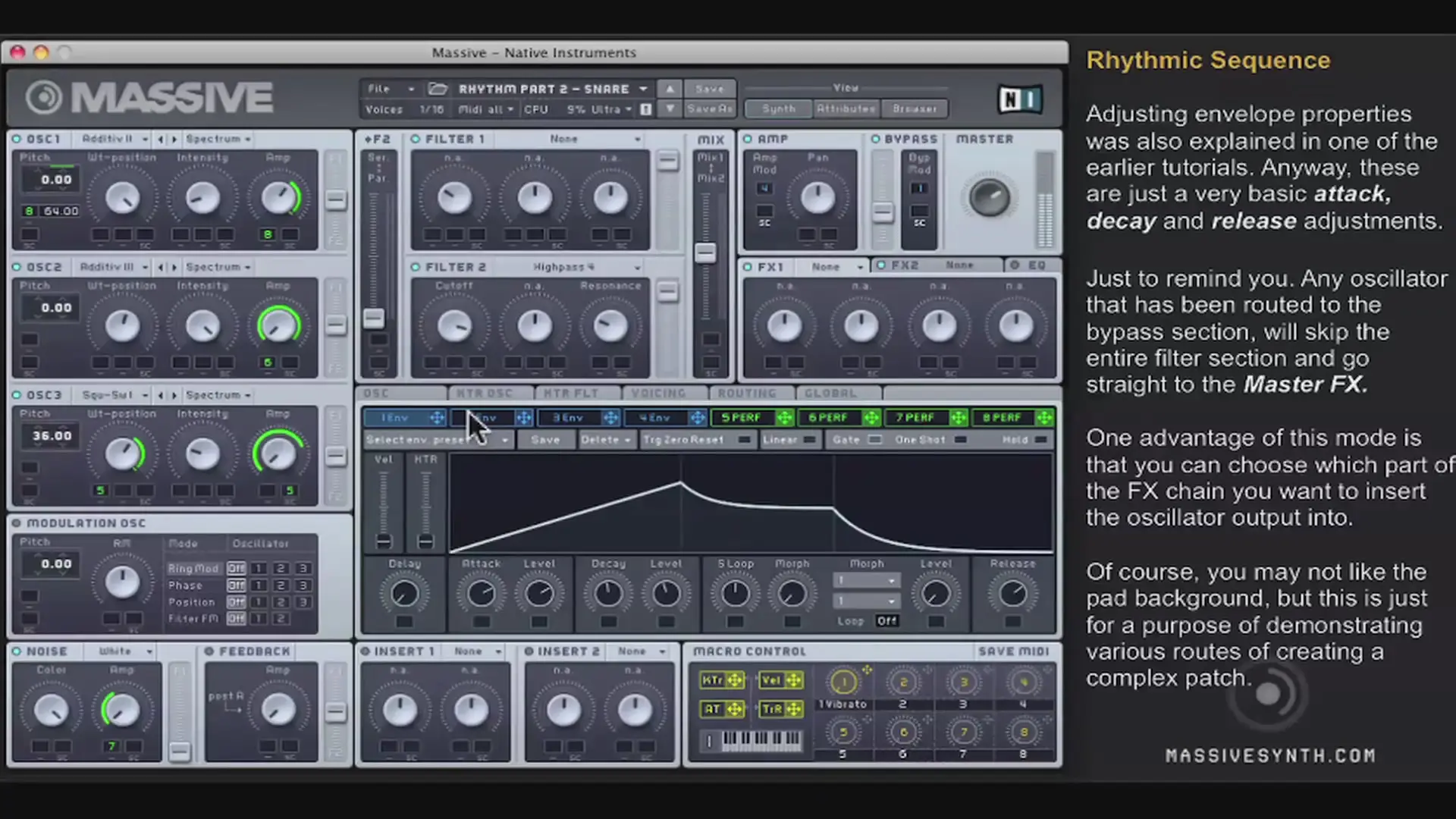Click the 1Env modulation drag handle
1456x819 pixels.
point(437,418)
